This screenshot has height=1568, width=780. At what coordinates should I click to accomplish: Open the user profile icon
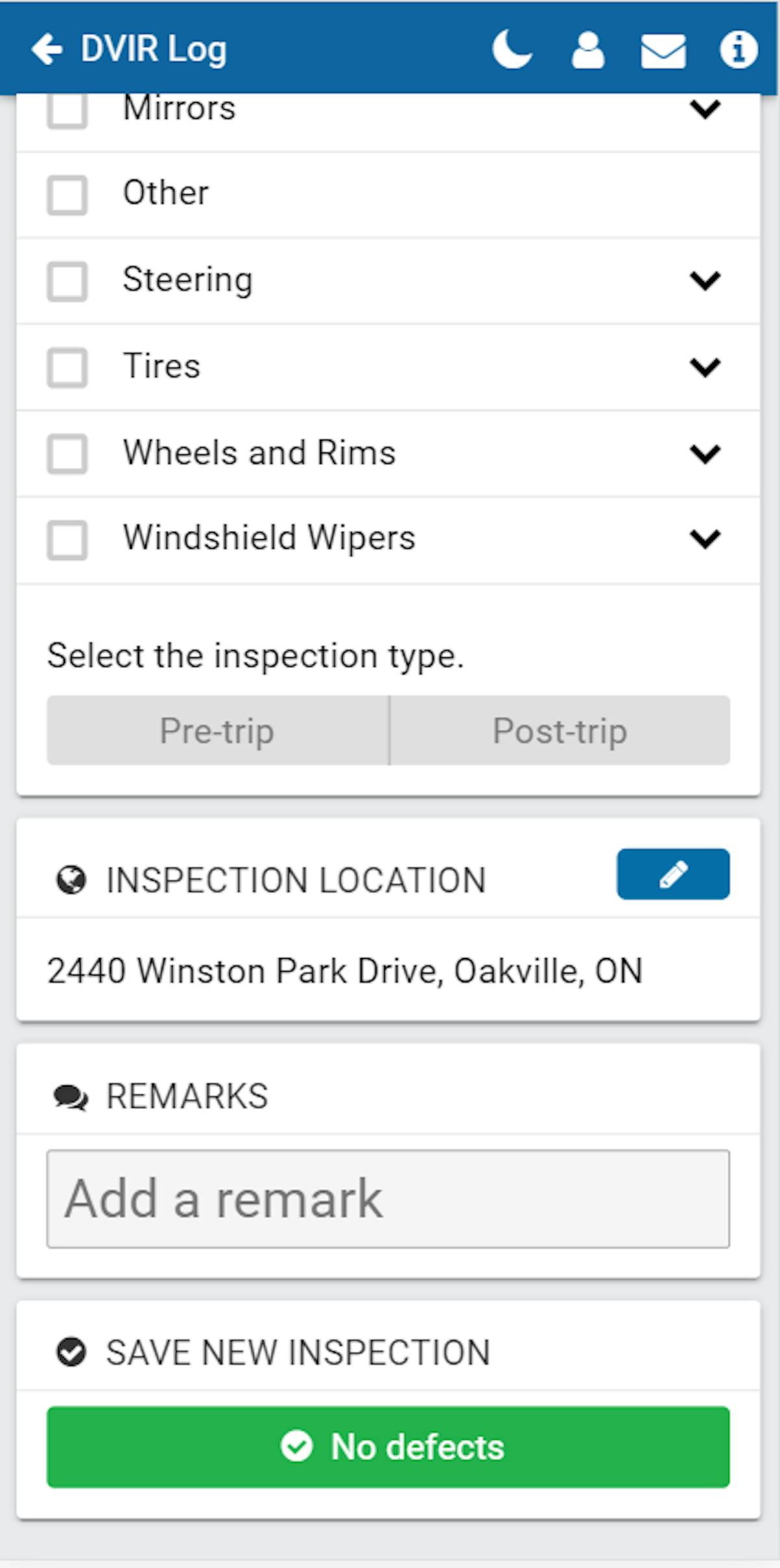click(587, 50)
